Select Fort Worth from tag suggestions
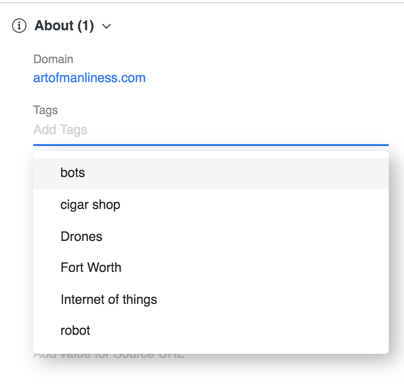 coord(211,268)
